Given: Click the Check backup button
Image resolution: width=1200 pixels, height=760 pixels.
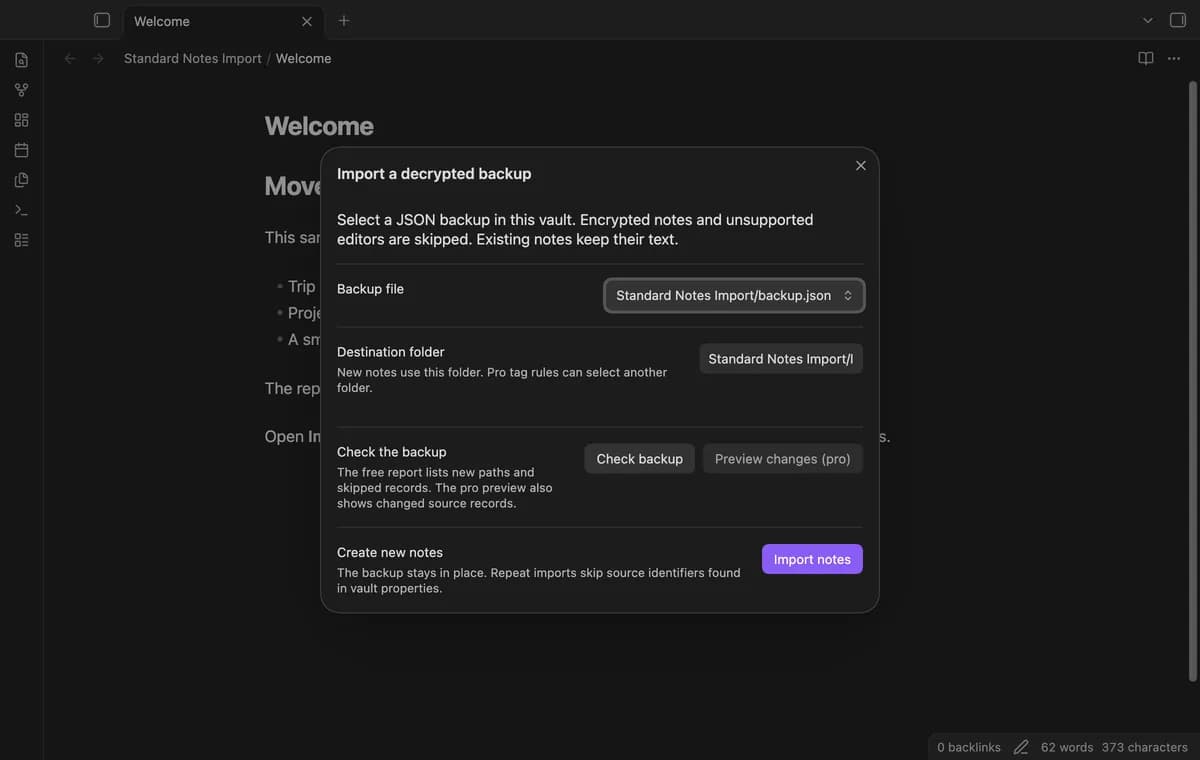Looking at the screenshot, I should click(640, 459).
